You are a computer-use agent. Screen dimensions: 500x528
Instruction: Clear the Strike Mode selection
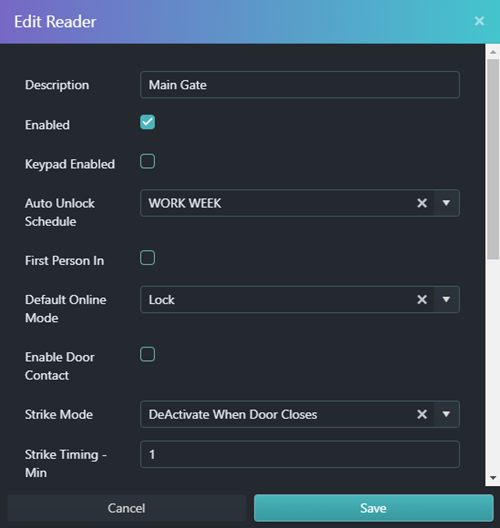coord(422,414)
